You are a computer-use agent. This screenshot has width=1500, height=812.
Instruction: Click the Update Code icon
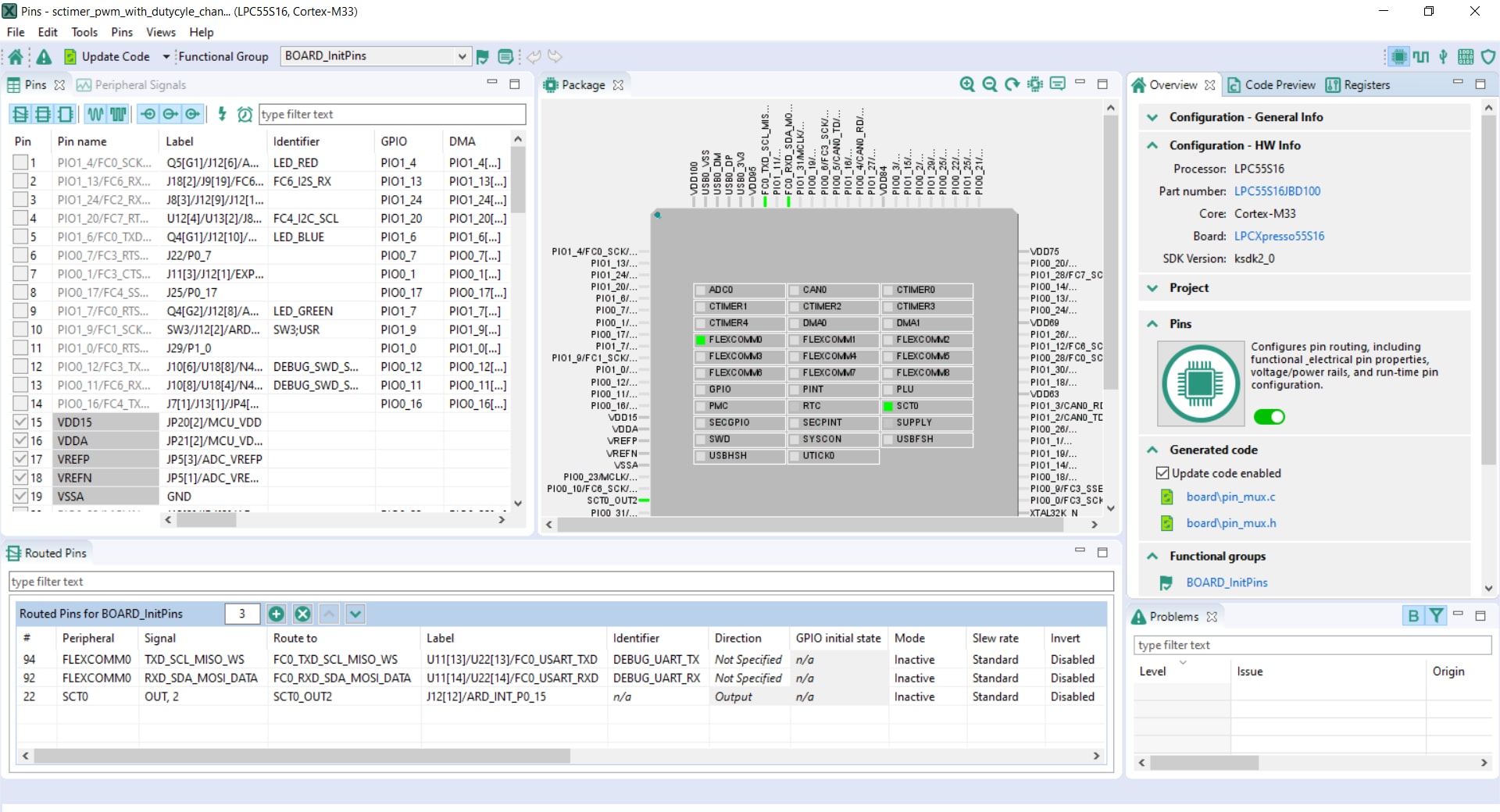point(70,56)
